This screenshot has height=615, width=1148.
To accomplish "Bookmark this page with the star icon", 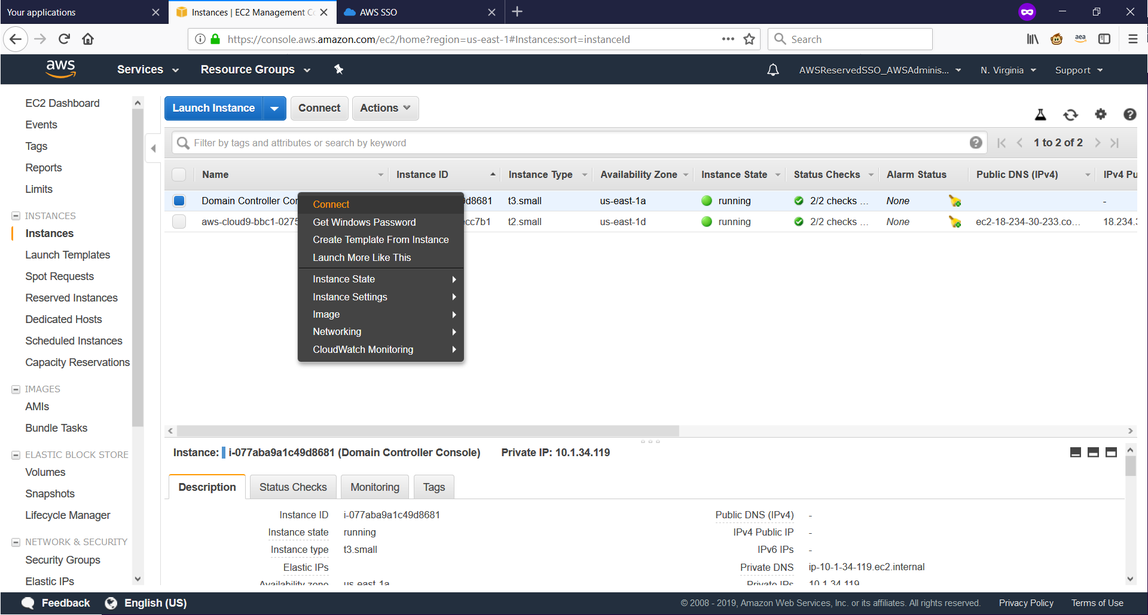I will coord(749,40).
